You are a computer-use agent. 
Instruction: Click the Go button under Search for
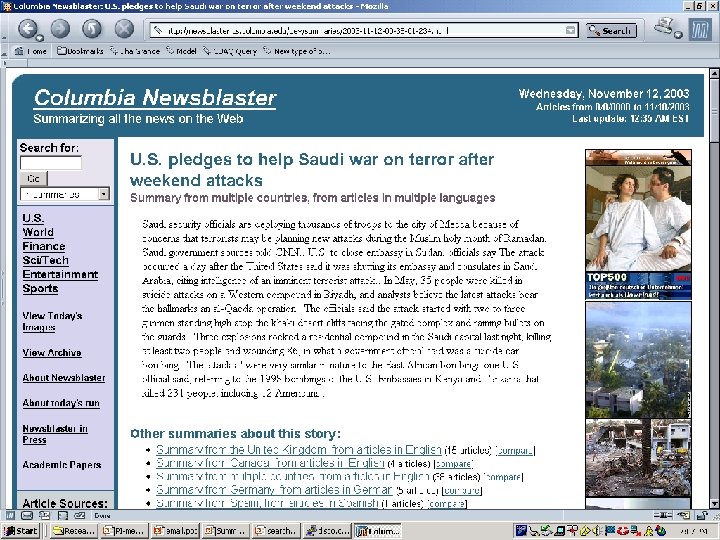[33, 179]
